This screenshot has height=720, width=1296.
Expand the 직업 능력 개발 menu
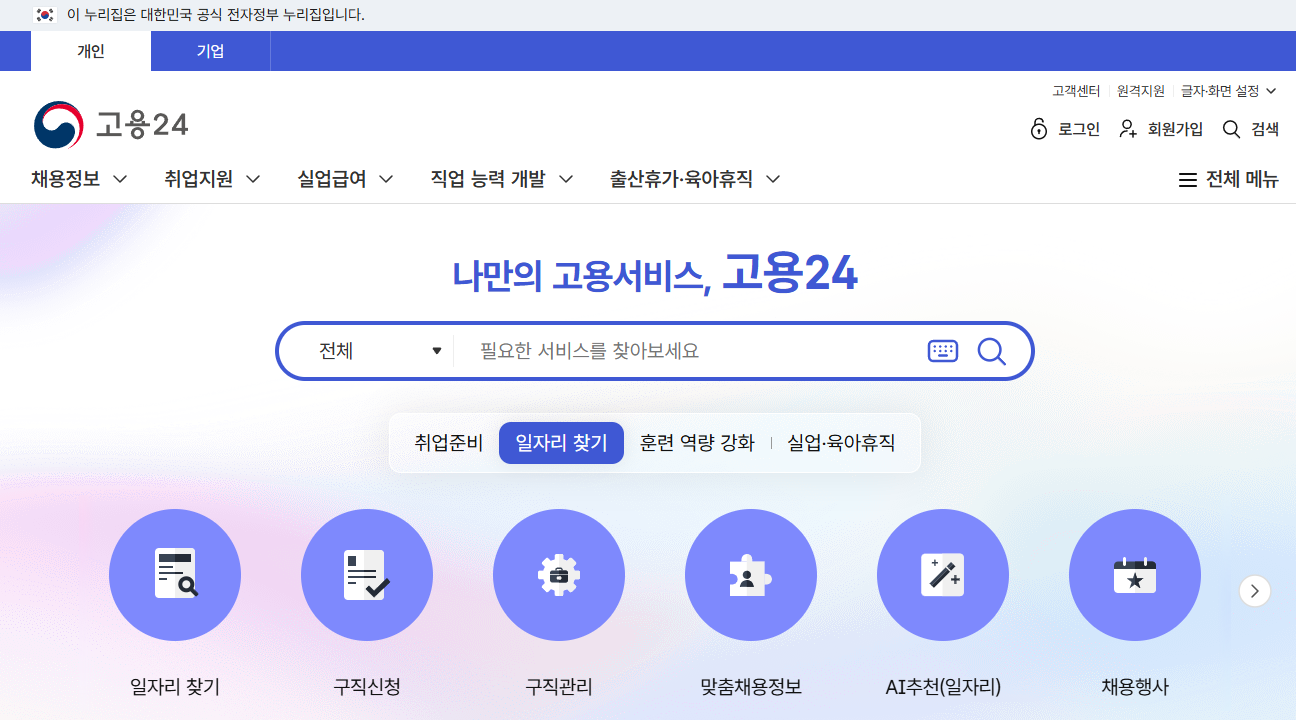tap(502, 179)
